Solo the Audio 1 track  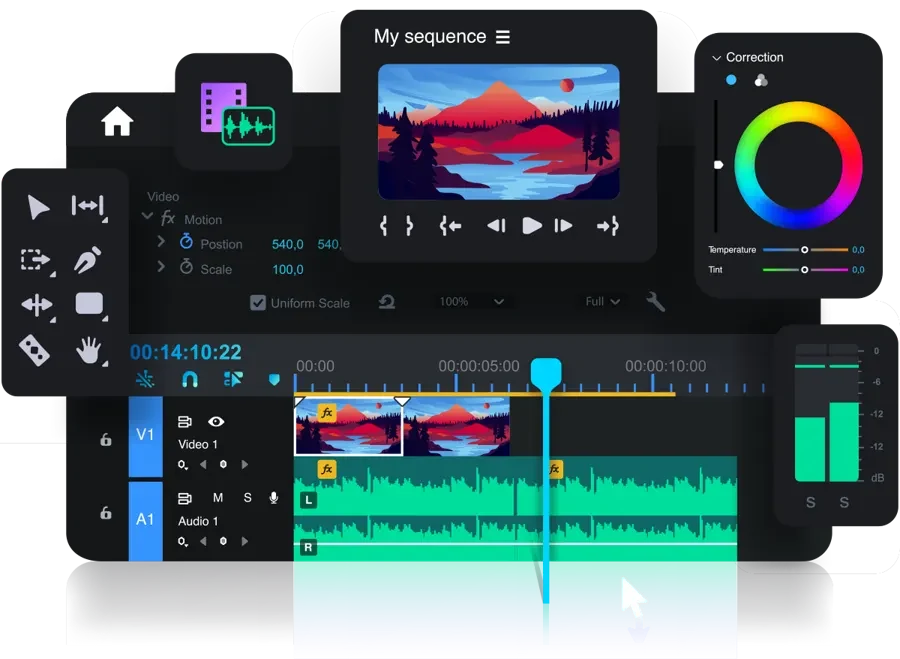(x=247, y=498)
